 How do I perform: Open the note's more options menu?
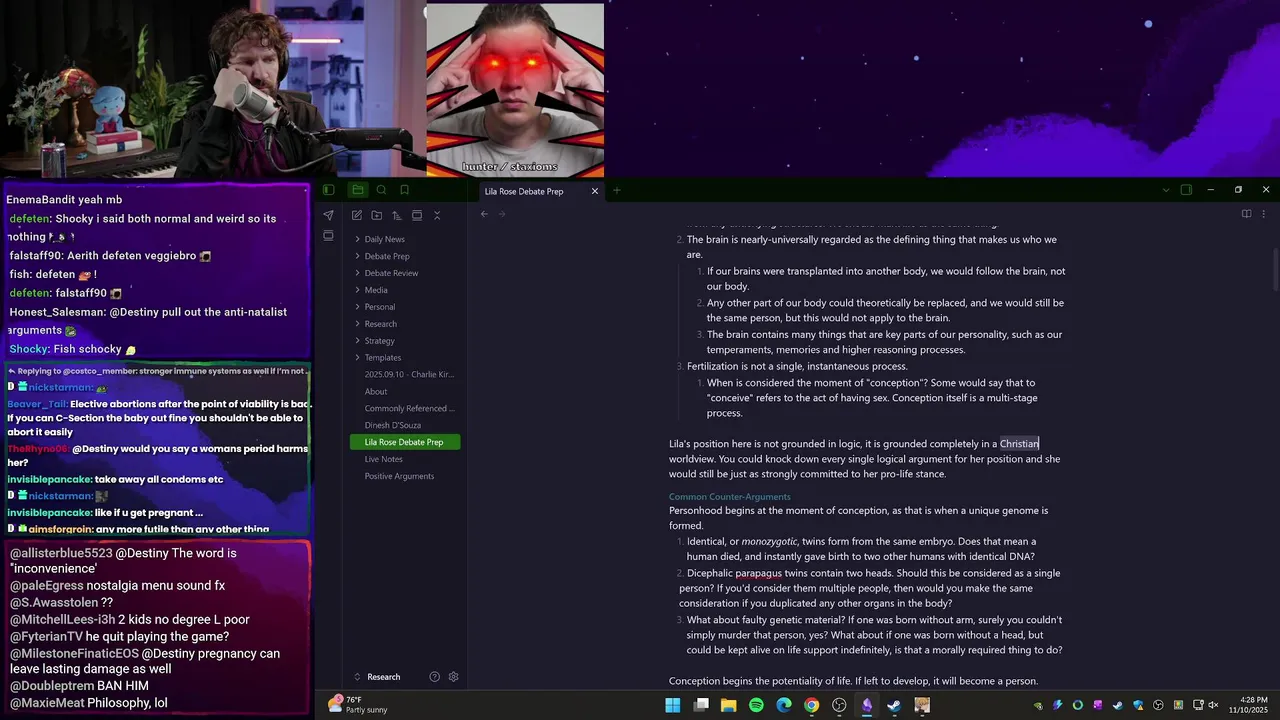click(1263, 214)
